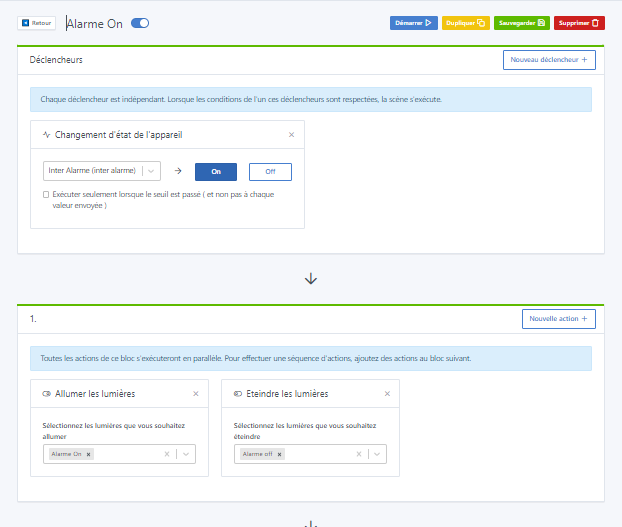Open the Inter Alarme device dropdown
Viewport: 622px width, 527px height.
point(151,171)
